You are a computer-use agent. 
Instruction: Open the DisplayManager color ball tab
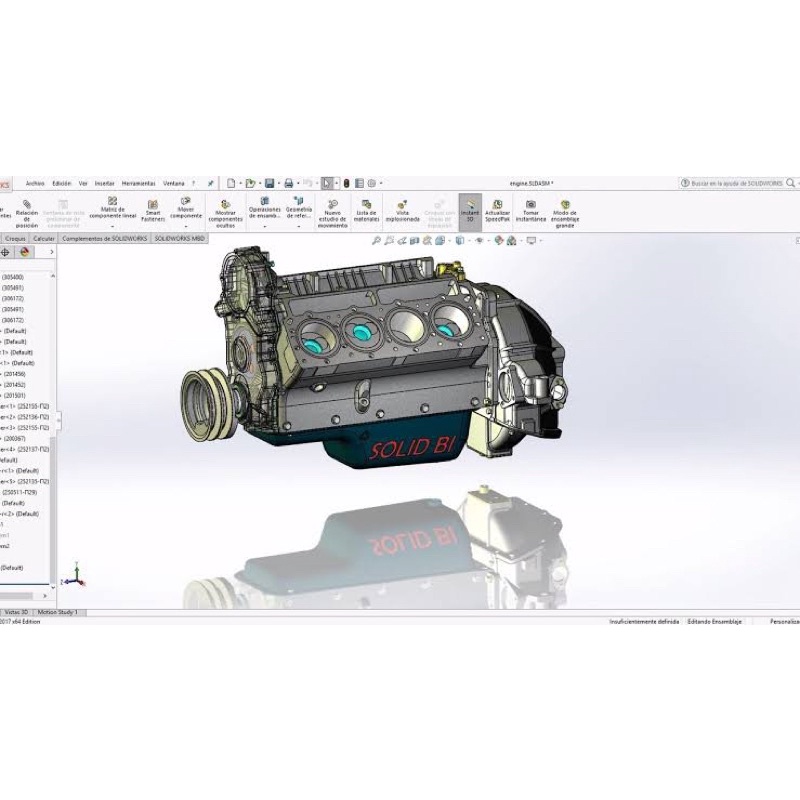point(24,252)
